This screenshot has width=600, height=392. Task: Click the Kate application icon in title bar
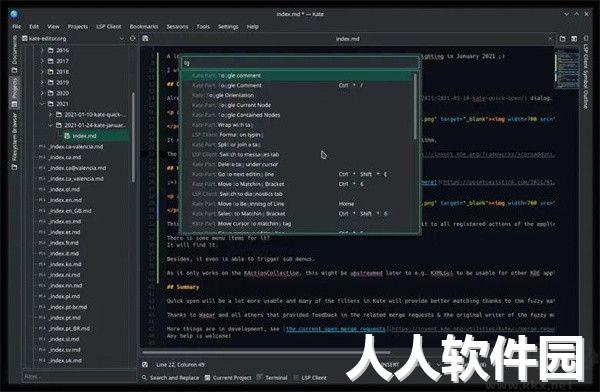pos(14,15)
